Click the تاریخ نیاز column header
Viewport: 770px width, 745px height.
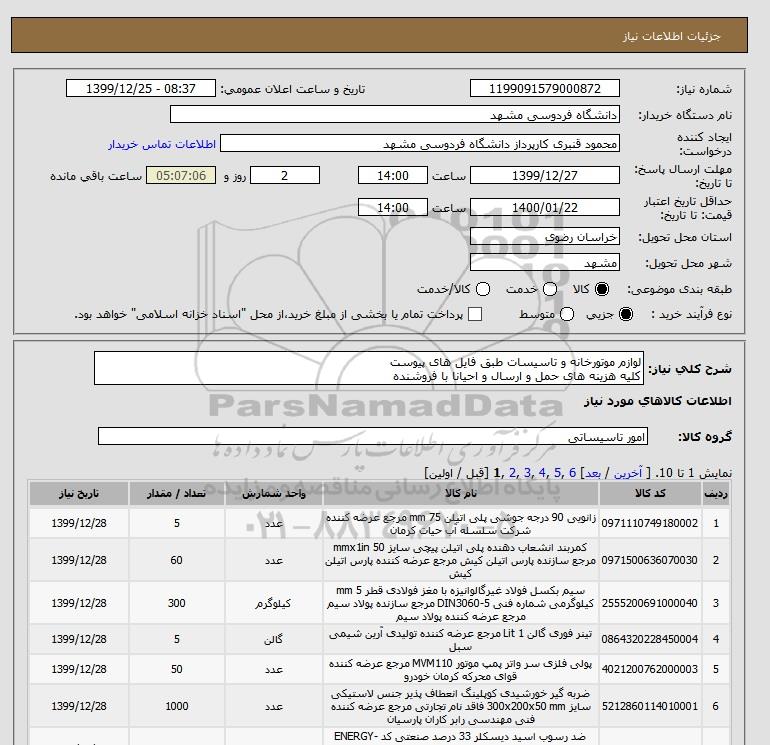click(79, 494)
